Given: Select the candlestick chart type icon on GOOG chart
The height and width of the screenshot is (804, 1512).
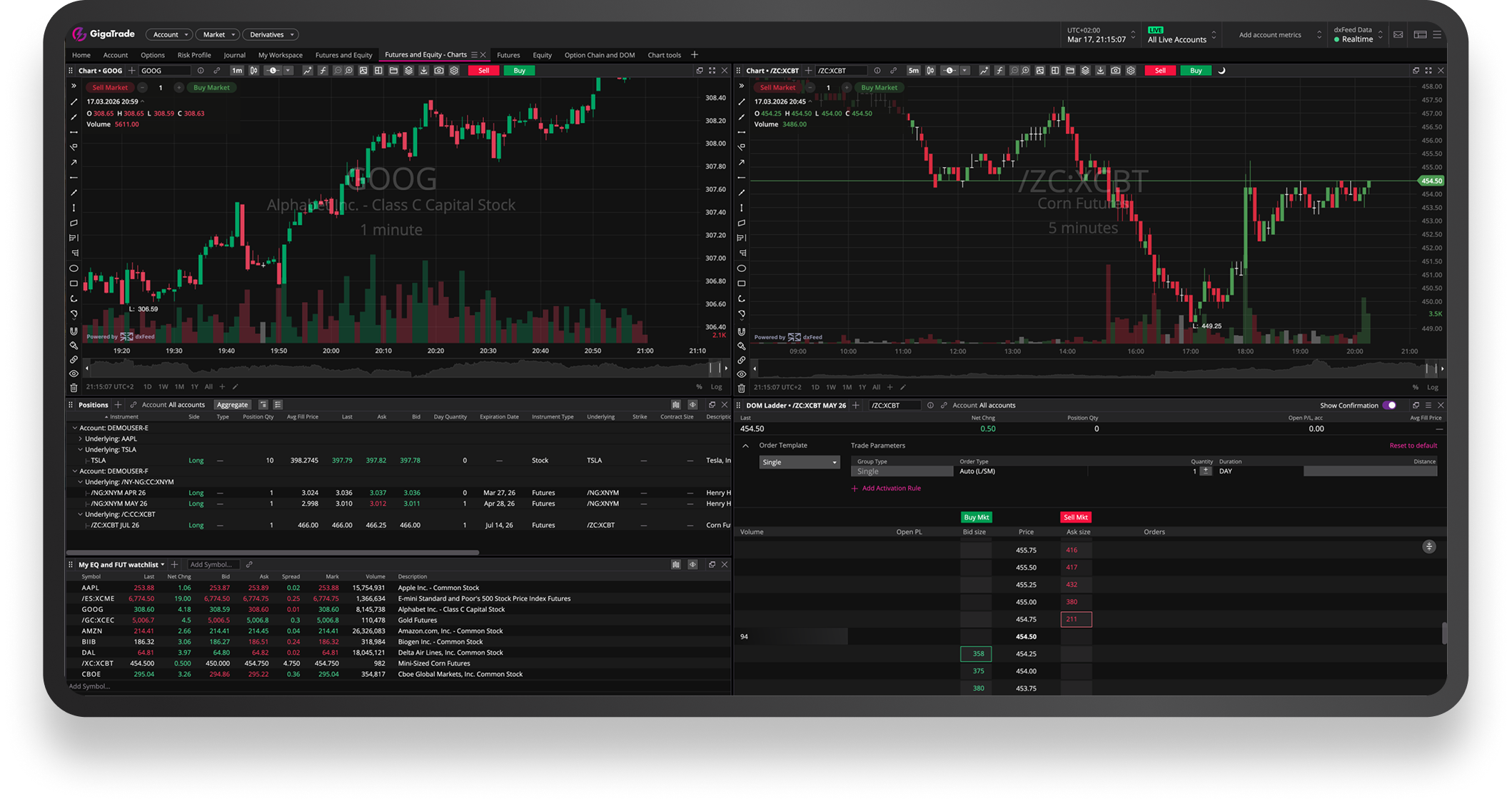Looking at the screenshot, I should tap(253, 71).
